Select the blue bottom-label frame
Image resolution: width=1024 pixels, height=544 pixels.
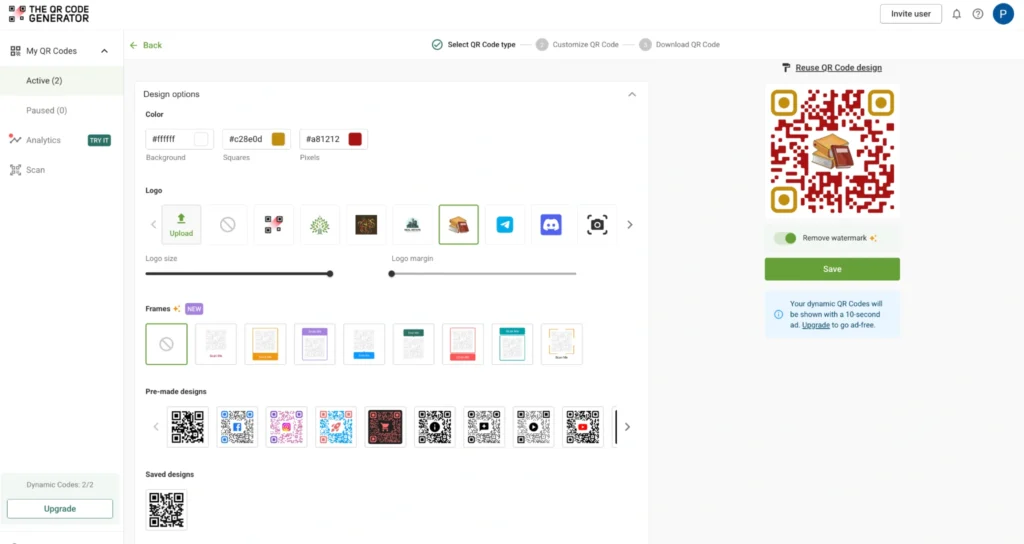pos(364,344)
